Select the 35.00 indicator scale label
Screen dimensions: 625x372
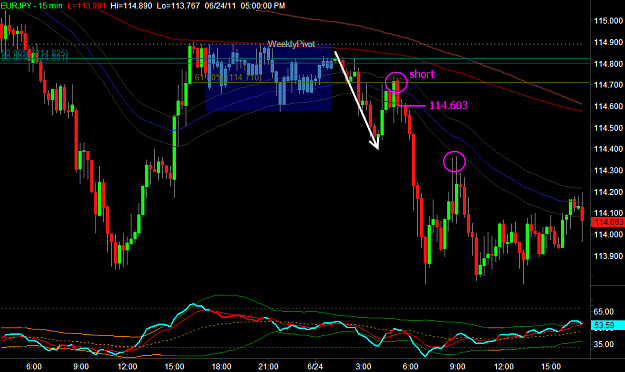click(x=604, y=344)
